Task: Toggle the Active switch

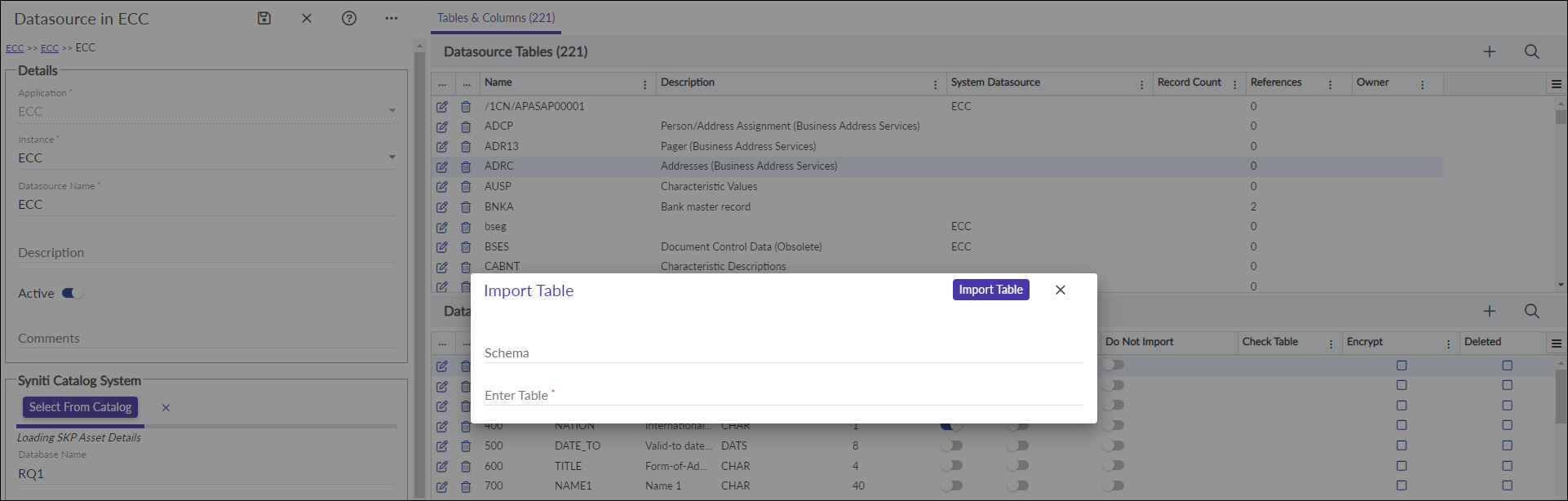Action: pos(73,293)
